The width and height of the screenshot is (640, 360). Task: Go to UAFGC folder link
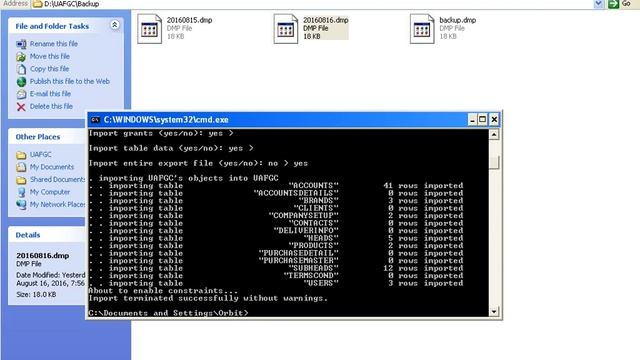[40, 155]
